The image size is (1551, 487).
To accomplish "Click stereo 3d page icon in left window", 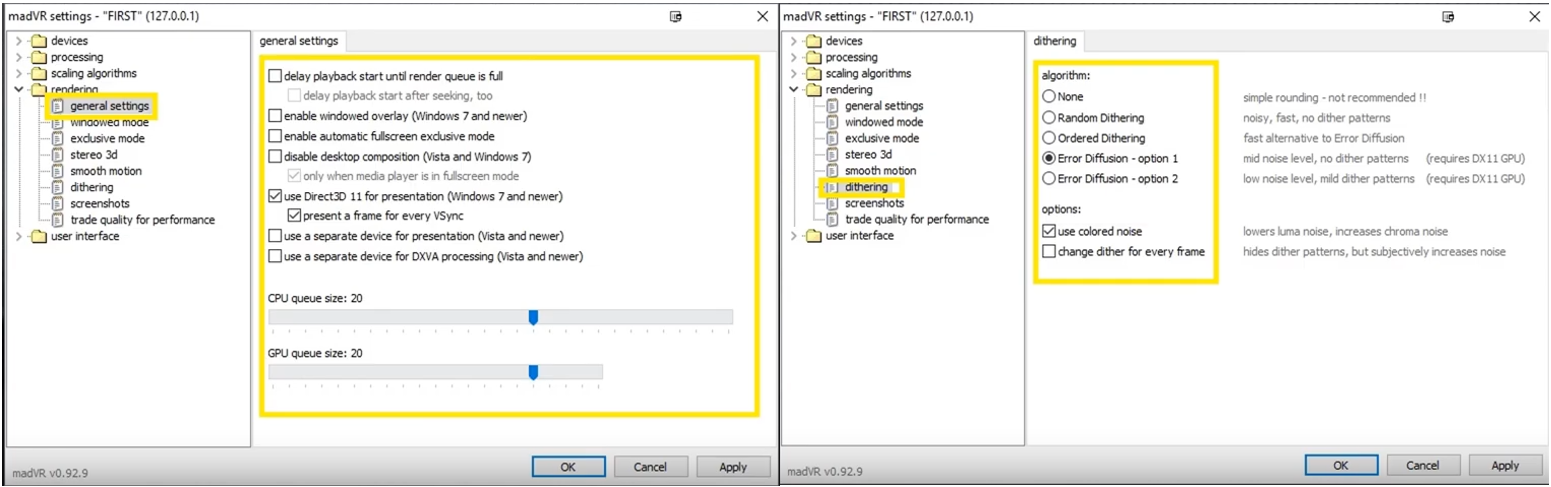I will click(x=57, y=154).
